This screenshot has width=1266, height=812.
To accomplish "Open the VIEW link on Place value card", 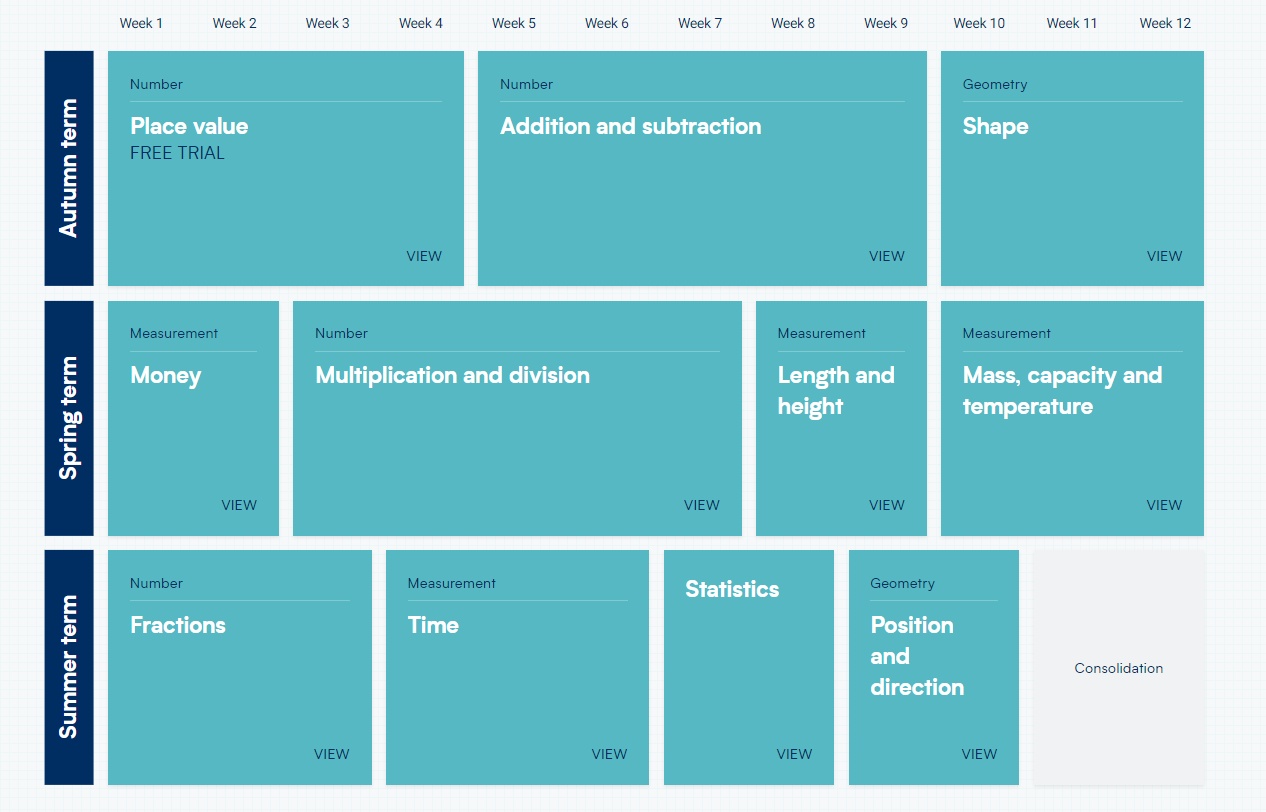I will 424,256.
